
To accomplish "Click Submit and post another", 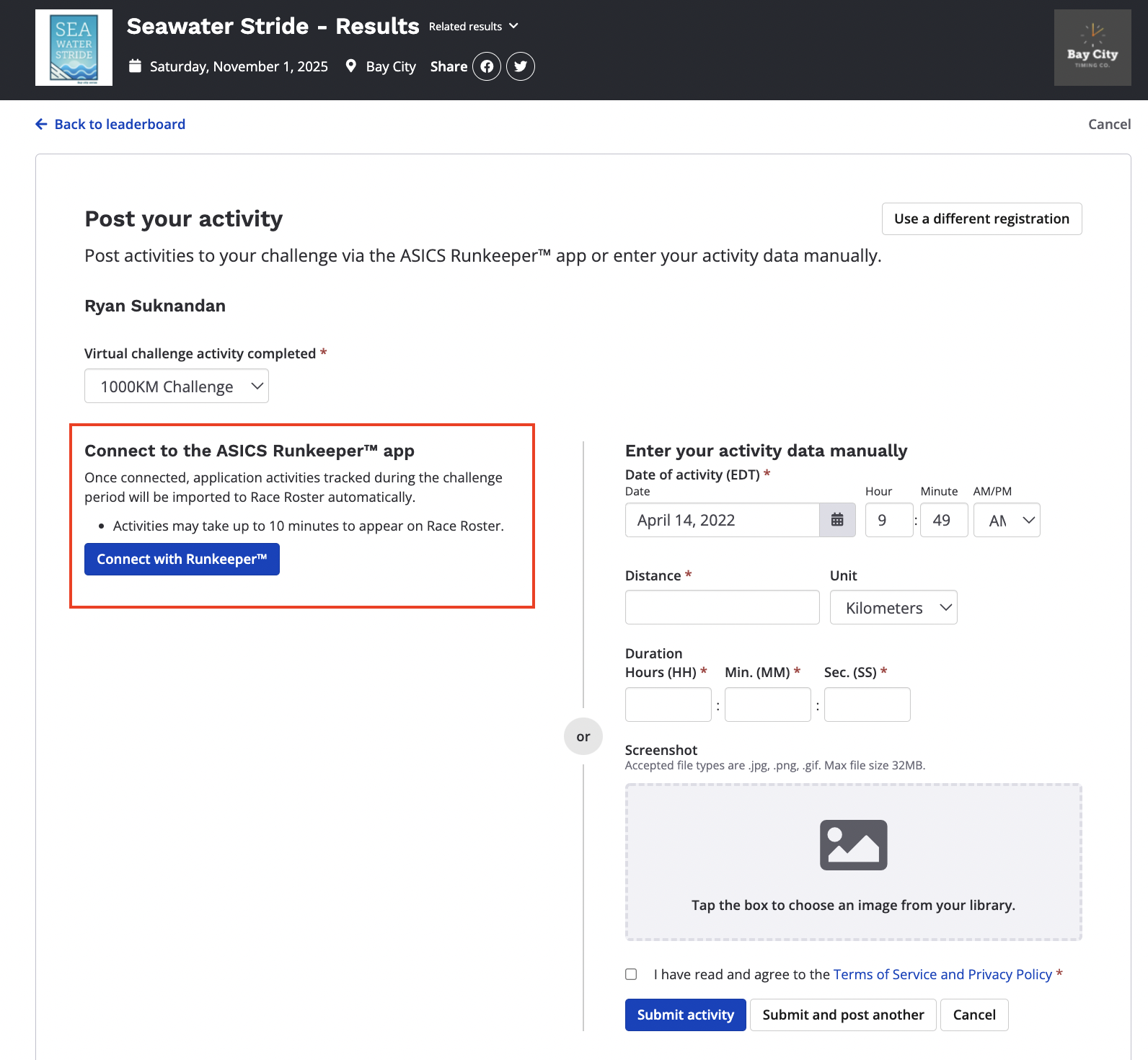I will [x=842, y=1015].
